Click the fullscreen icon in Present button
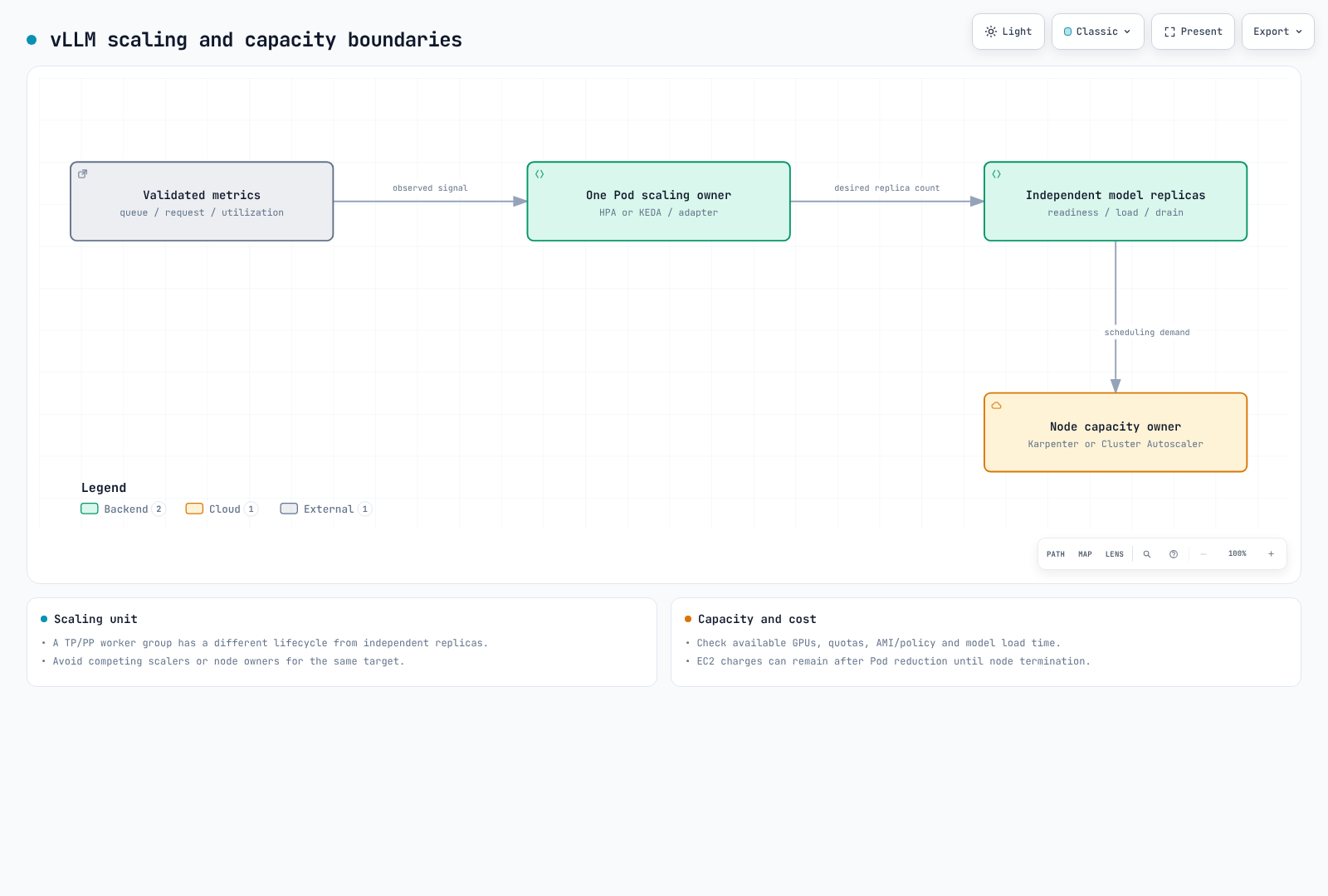This screenshot has width=1328, height=896. tap(1169, 32)
